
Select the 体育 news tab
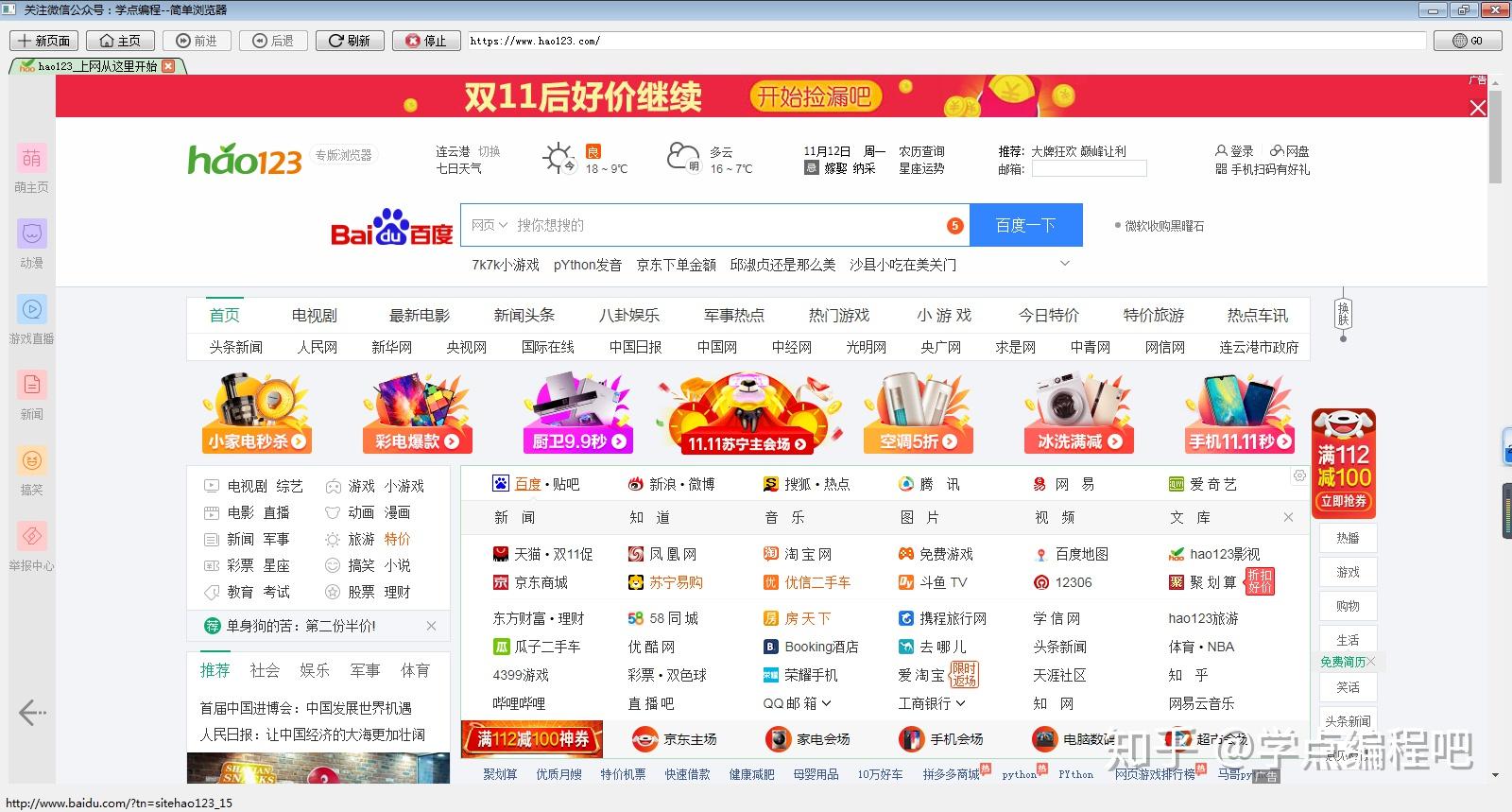(415, 670)
